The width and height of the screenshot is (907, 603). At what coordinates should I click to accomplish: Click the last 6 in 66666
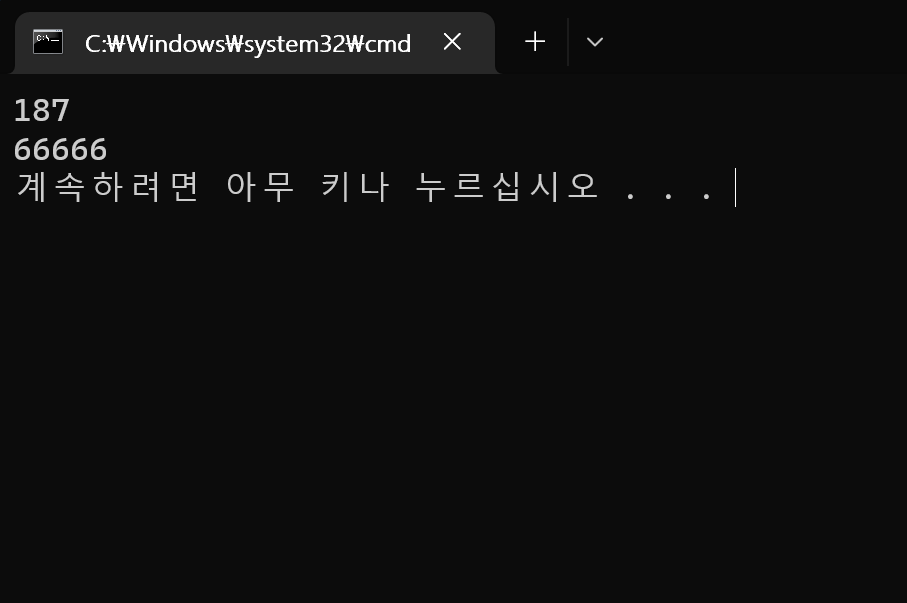click(x=98, y=150)
